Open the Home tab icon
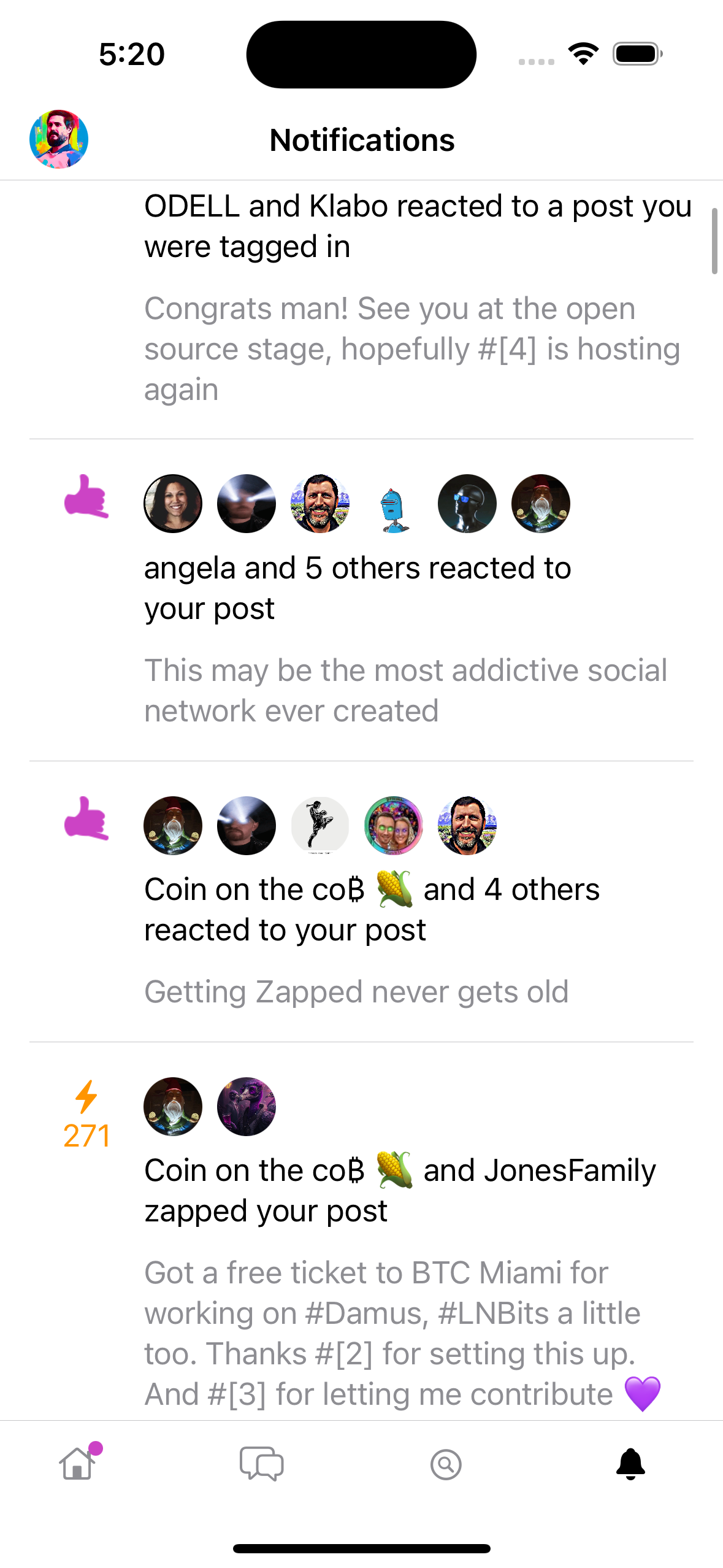The height and width of the screenshot is (1568, 723). pyautogui.click(x=78, y=1464)
